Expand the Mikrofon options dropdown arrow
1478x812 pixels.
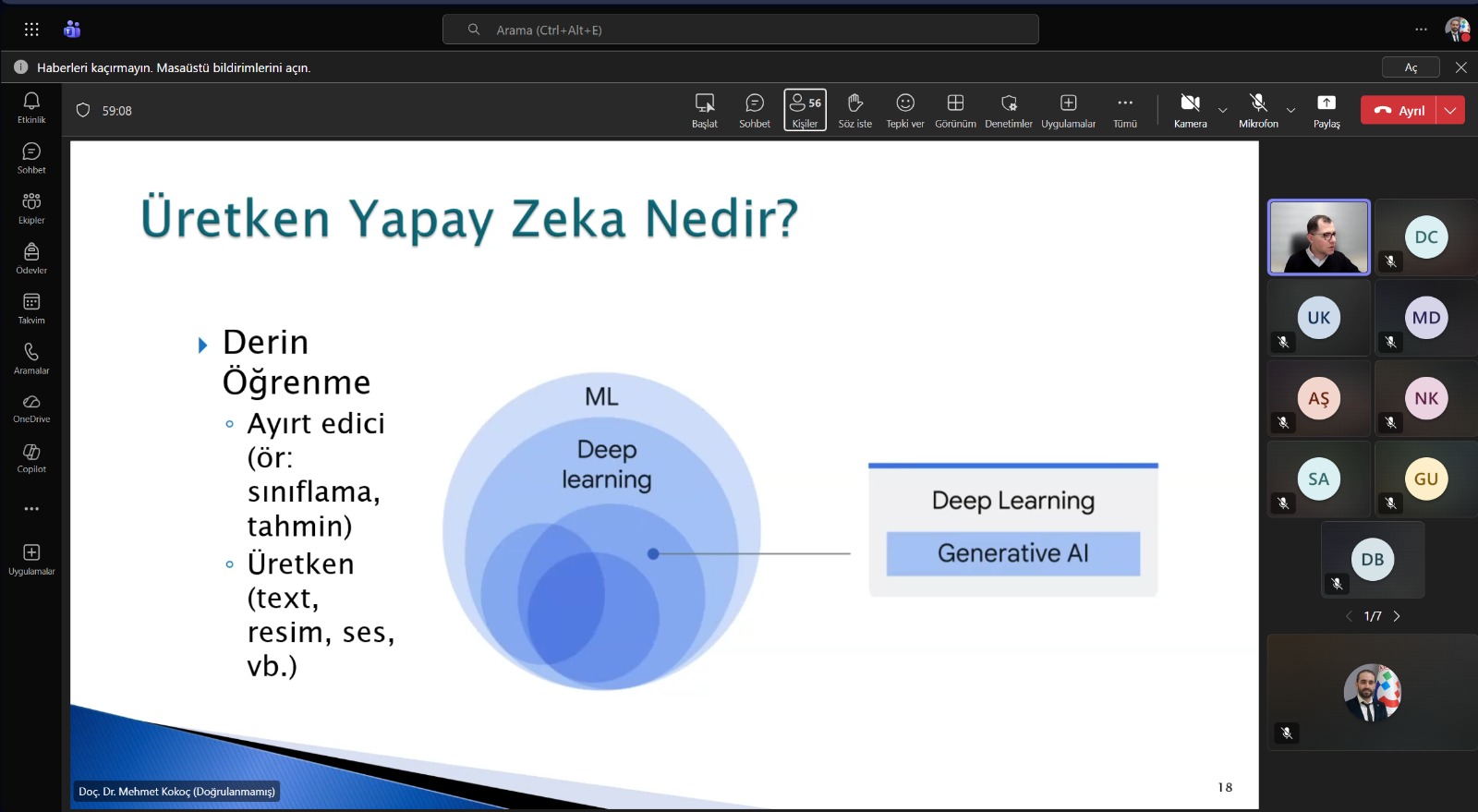1291,111
